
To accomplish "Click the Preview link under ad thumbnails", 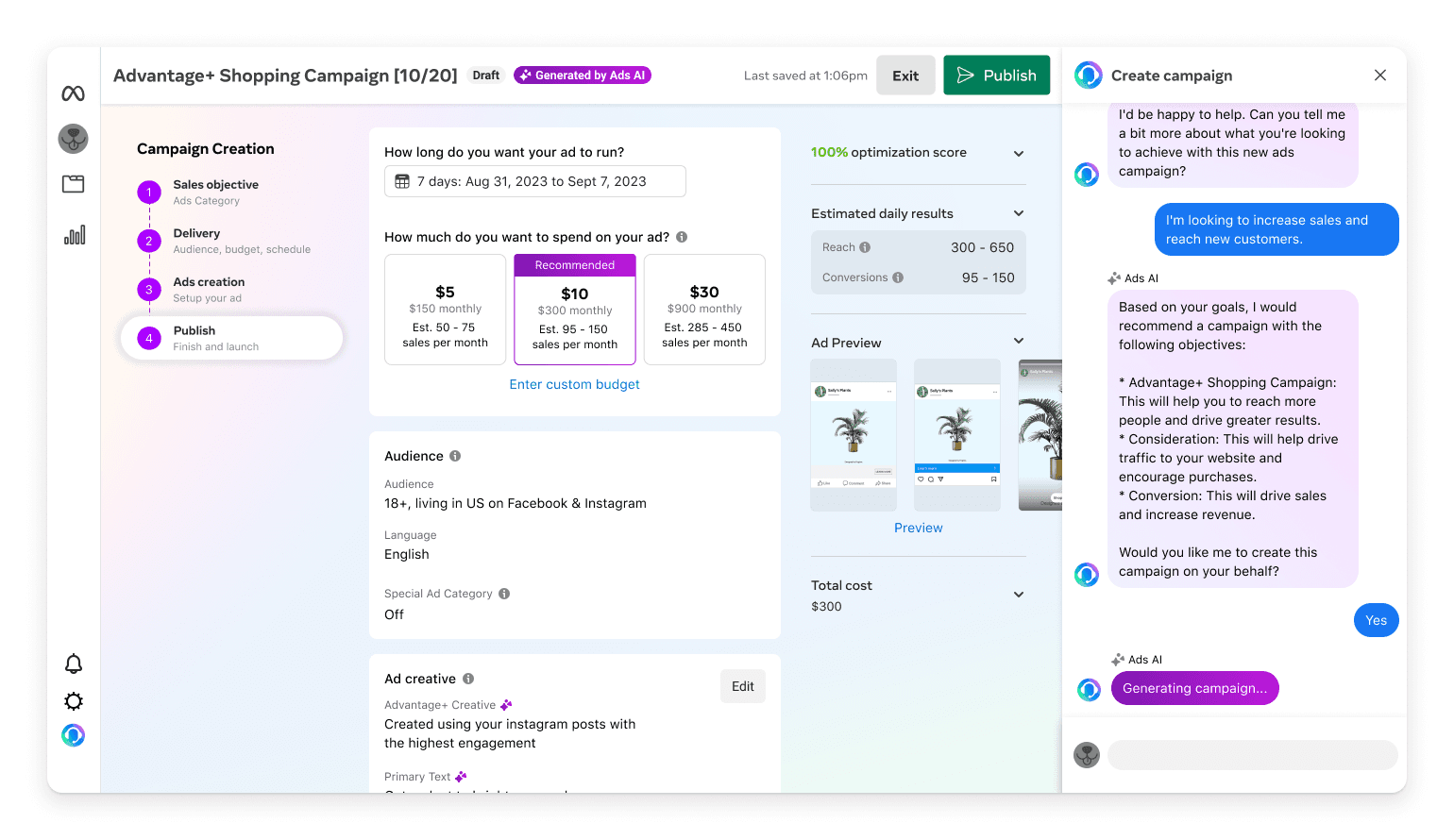I will (919, 528).
